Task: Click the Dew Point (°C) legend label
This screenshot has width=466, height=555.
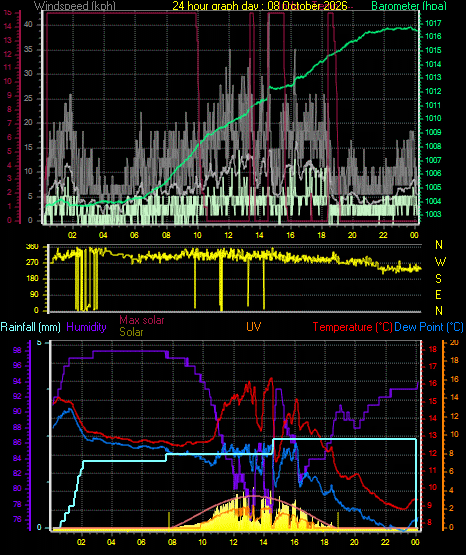Action: pos(429,327)
